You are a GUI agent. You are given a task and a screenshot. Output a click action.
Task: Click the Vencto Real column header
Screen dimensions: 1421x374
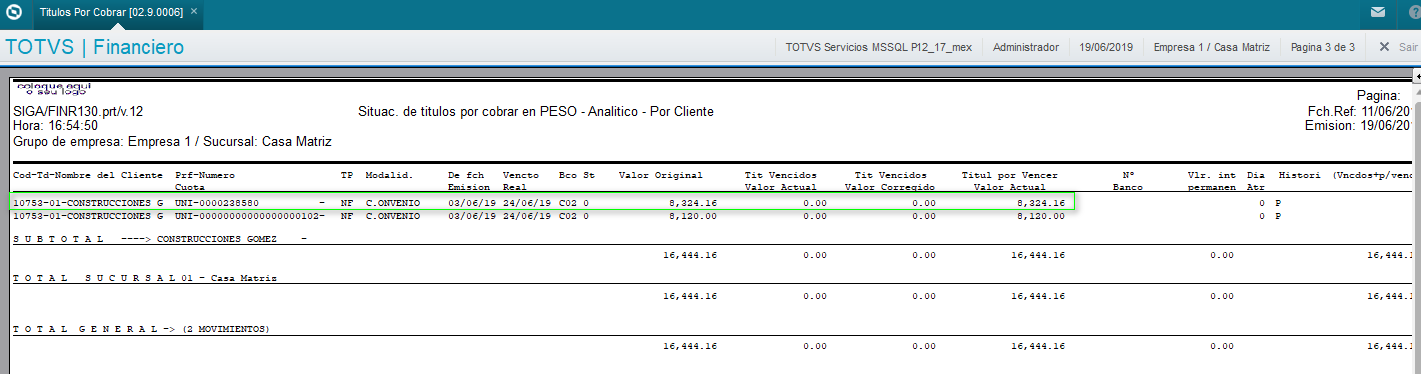(x=520, y=181)
